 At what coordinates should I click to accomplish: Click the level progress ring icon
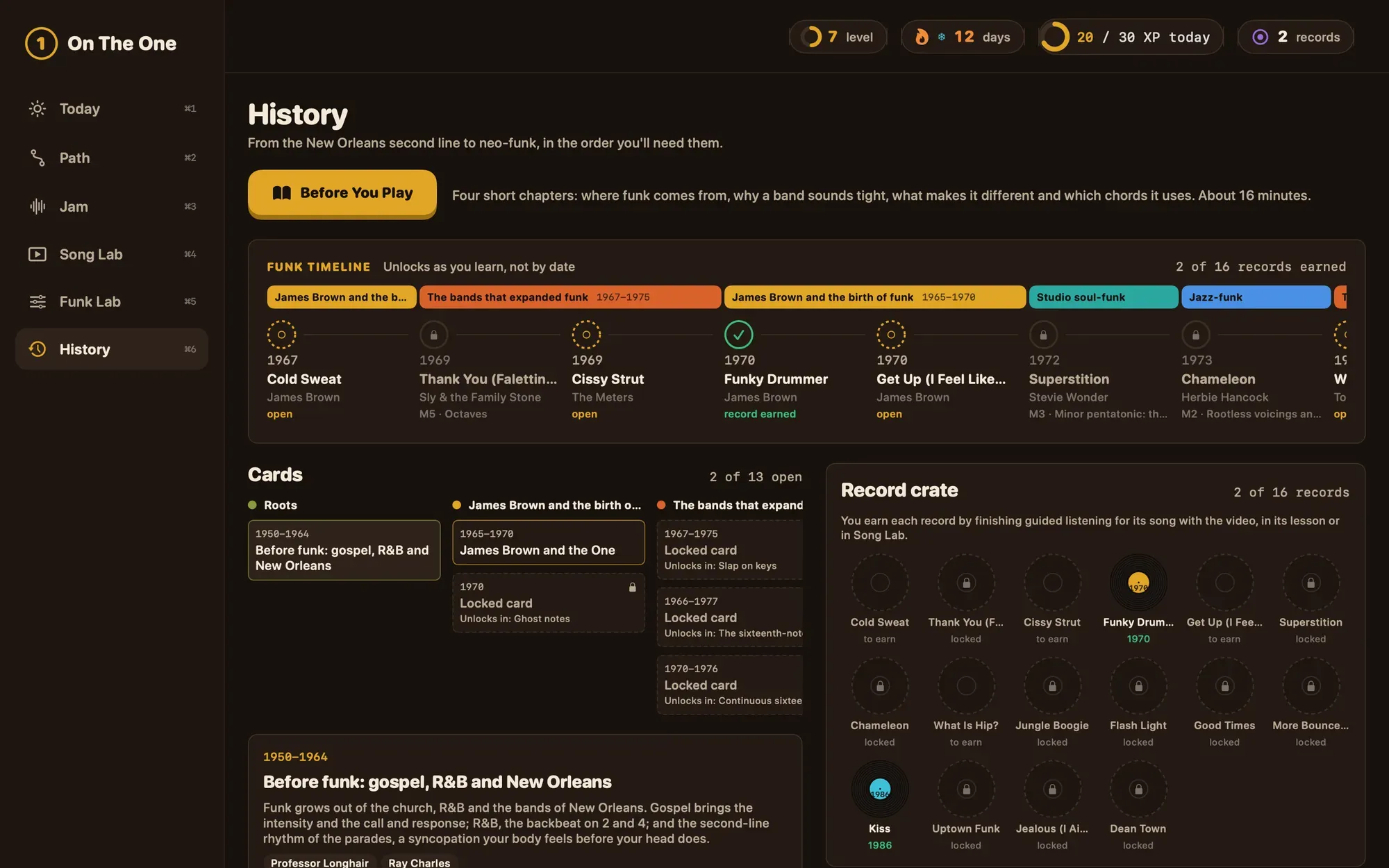(x=810, y=37)
